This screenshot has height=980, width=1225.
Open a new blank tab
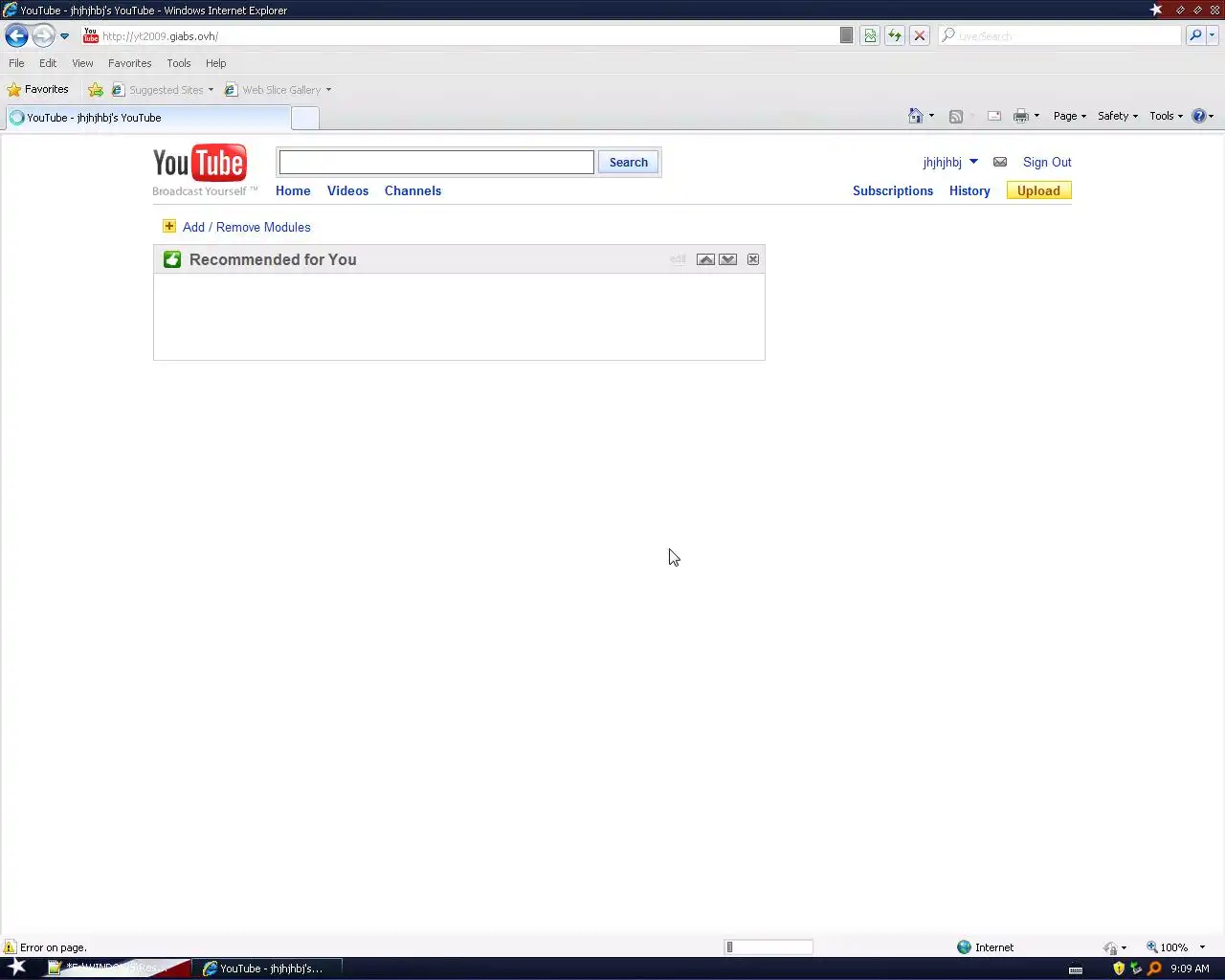[x=304, y=118]
